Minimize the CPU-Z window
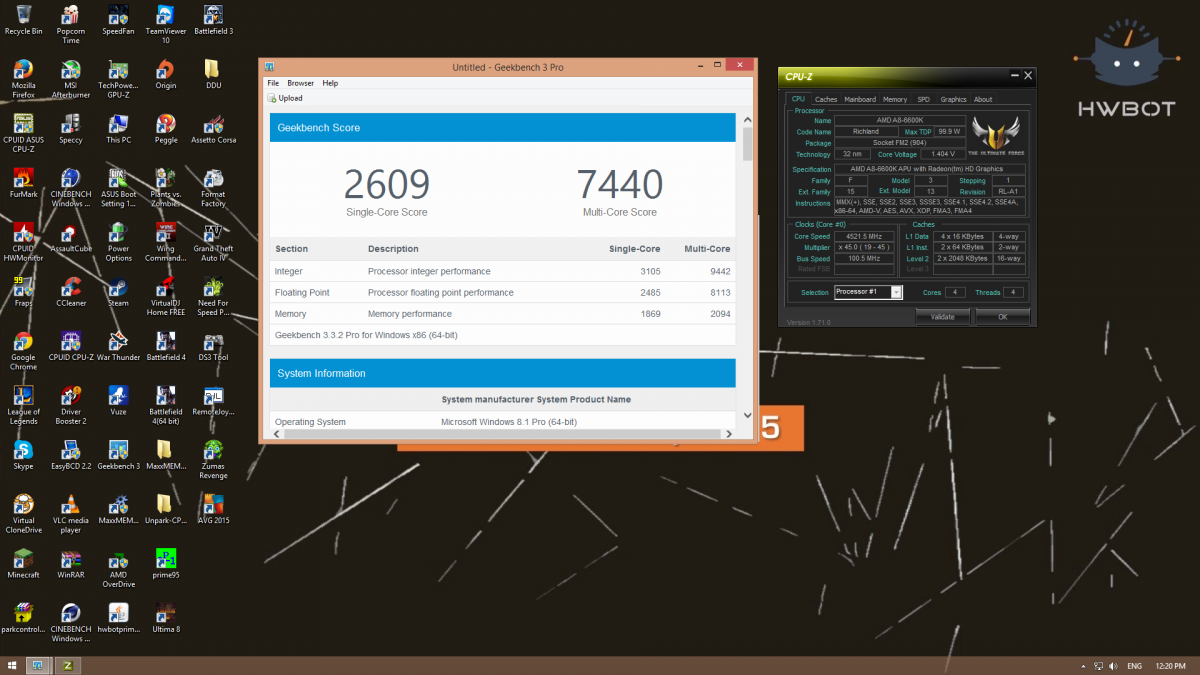1200x675 pixels. pos(1012,75)
